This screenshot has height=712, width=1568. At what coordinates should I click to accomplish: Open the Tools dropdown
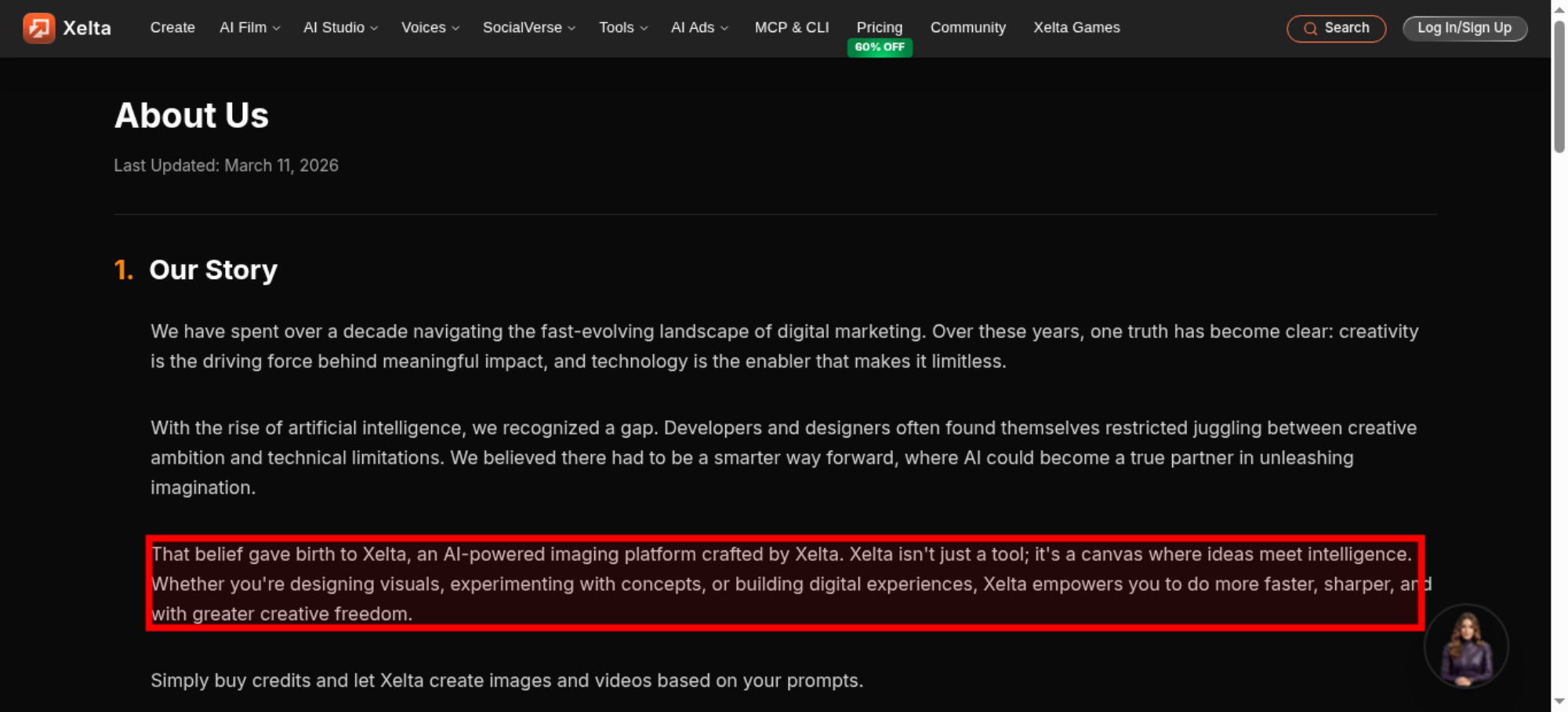coord(623,27)
